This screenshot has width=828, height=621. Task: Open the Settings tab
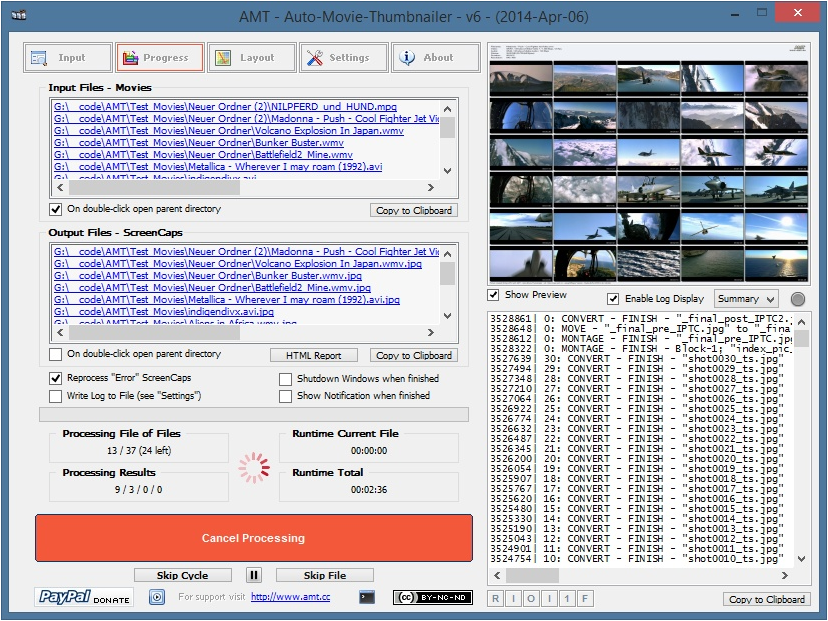click(344, 58)
